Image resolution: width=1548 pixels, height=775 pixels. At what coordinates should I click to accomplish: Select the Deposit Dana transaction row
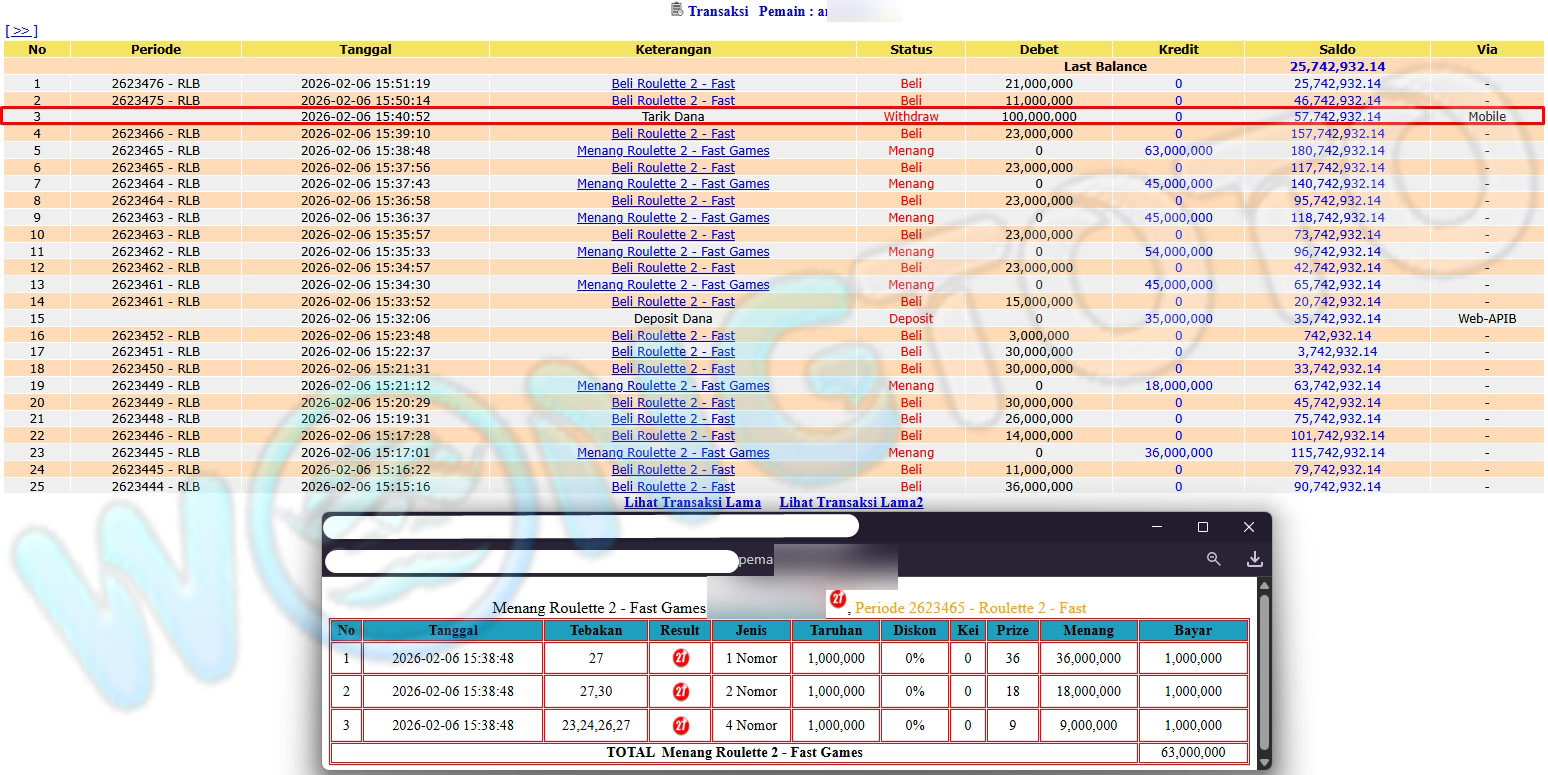(x=673, y=319)
